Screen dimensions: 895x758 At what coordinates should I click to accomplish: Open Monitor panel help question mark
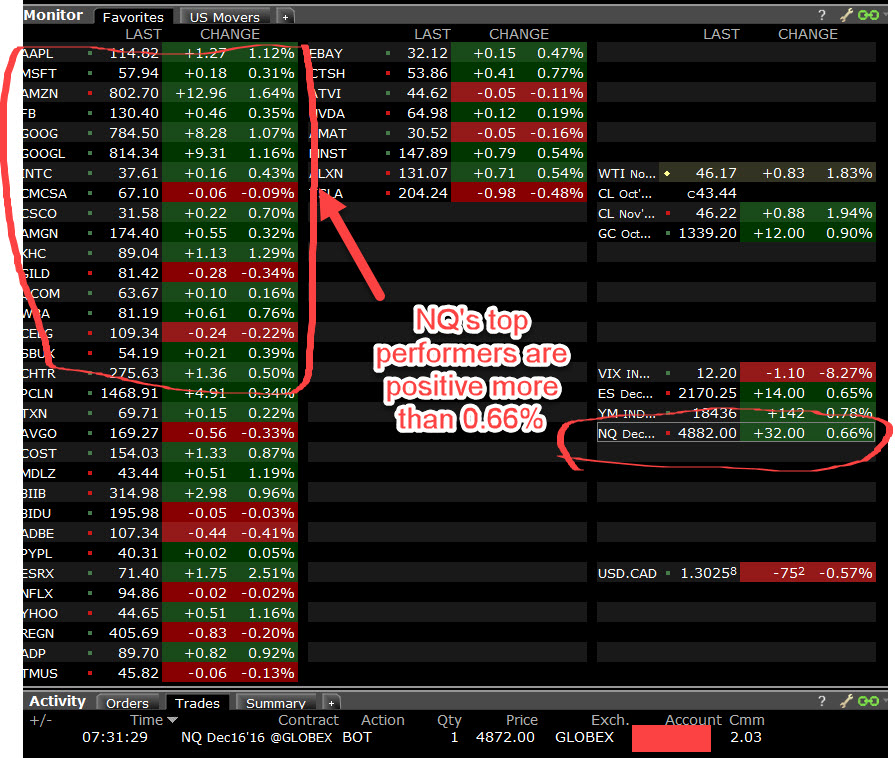tap(821, 15)
